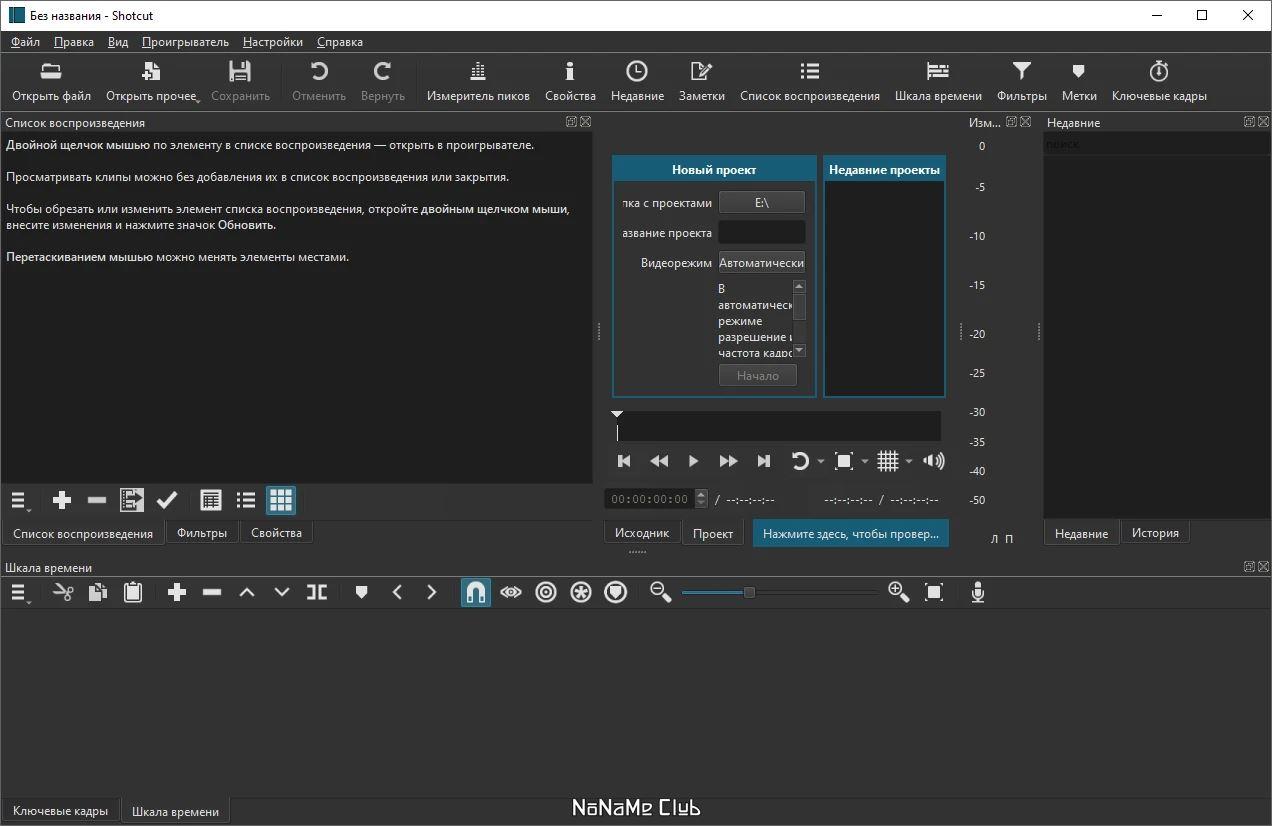Click the timeline split at playhead icon
Viewport: 1272px width, 826px height.
pyautogui.click(x=317, y=593)
